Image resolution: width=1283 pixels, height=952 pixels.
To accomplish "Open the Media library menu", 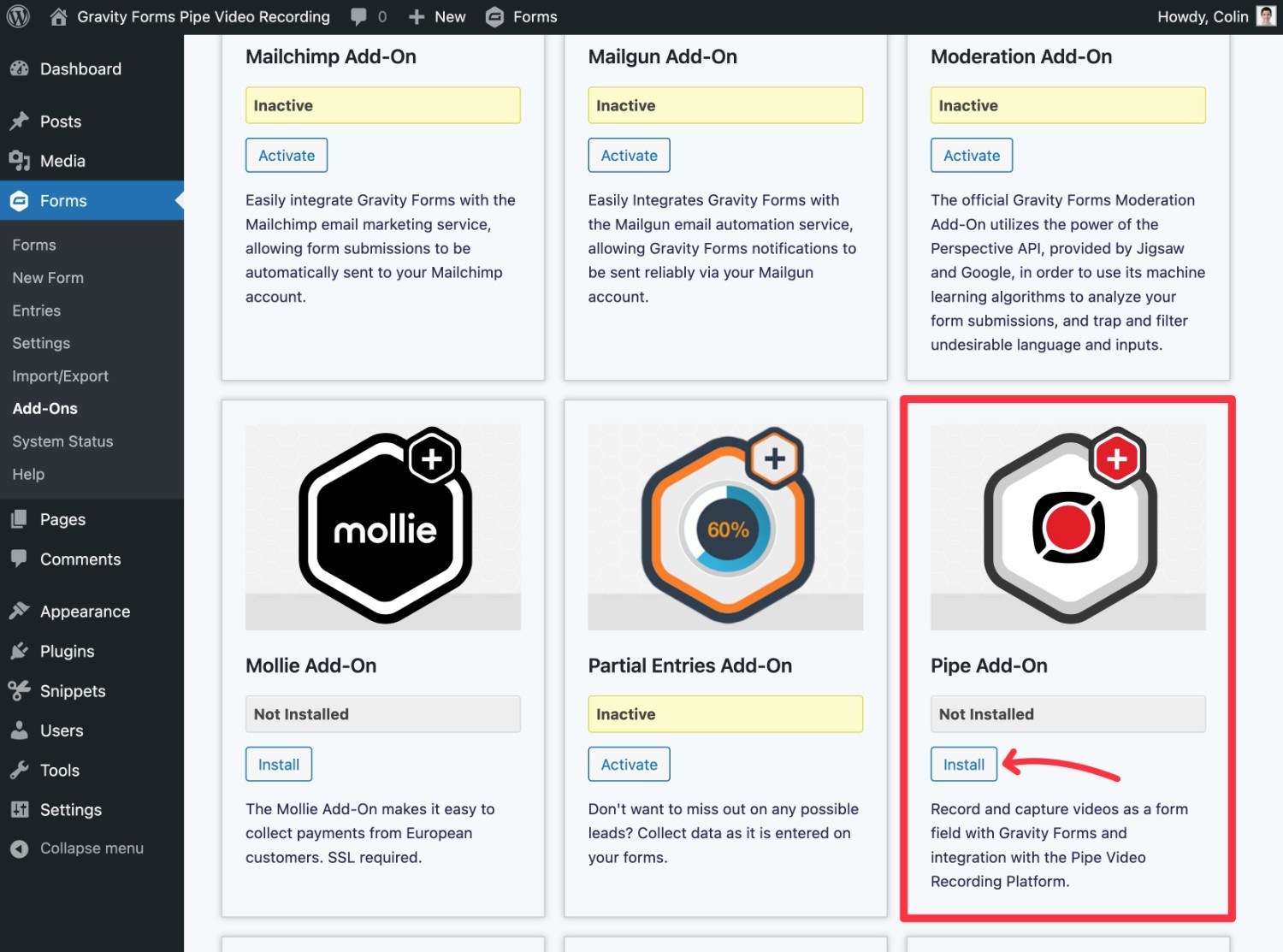I will (x=62, y=161).
